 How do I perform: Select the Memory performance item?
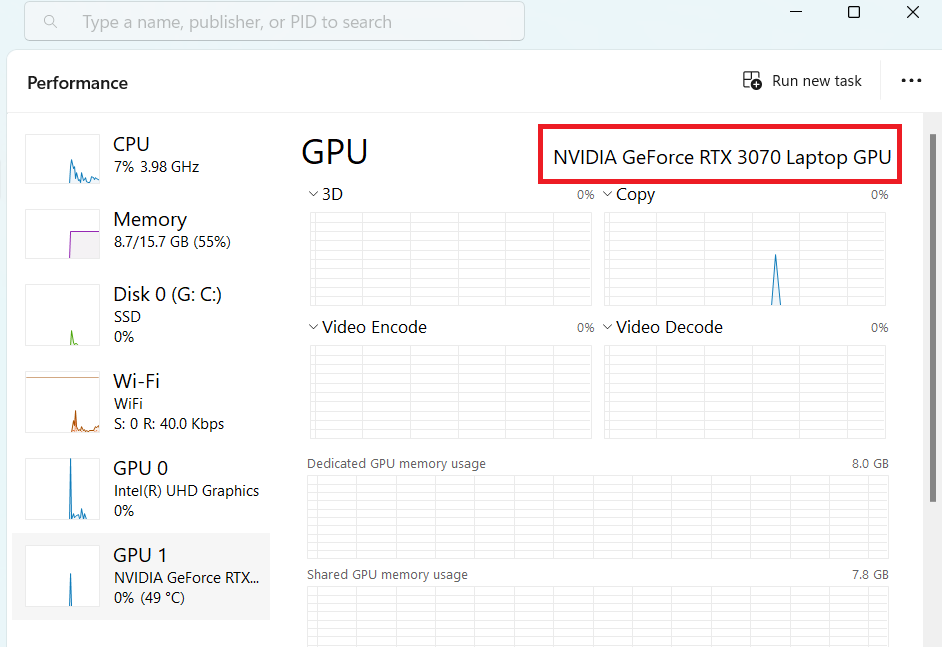click(141, 234)
